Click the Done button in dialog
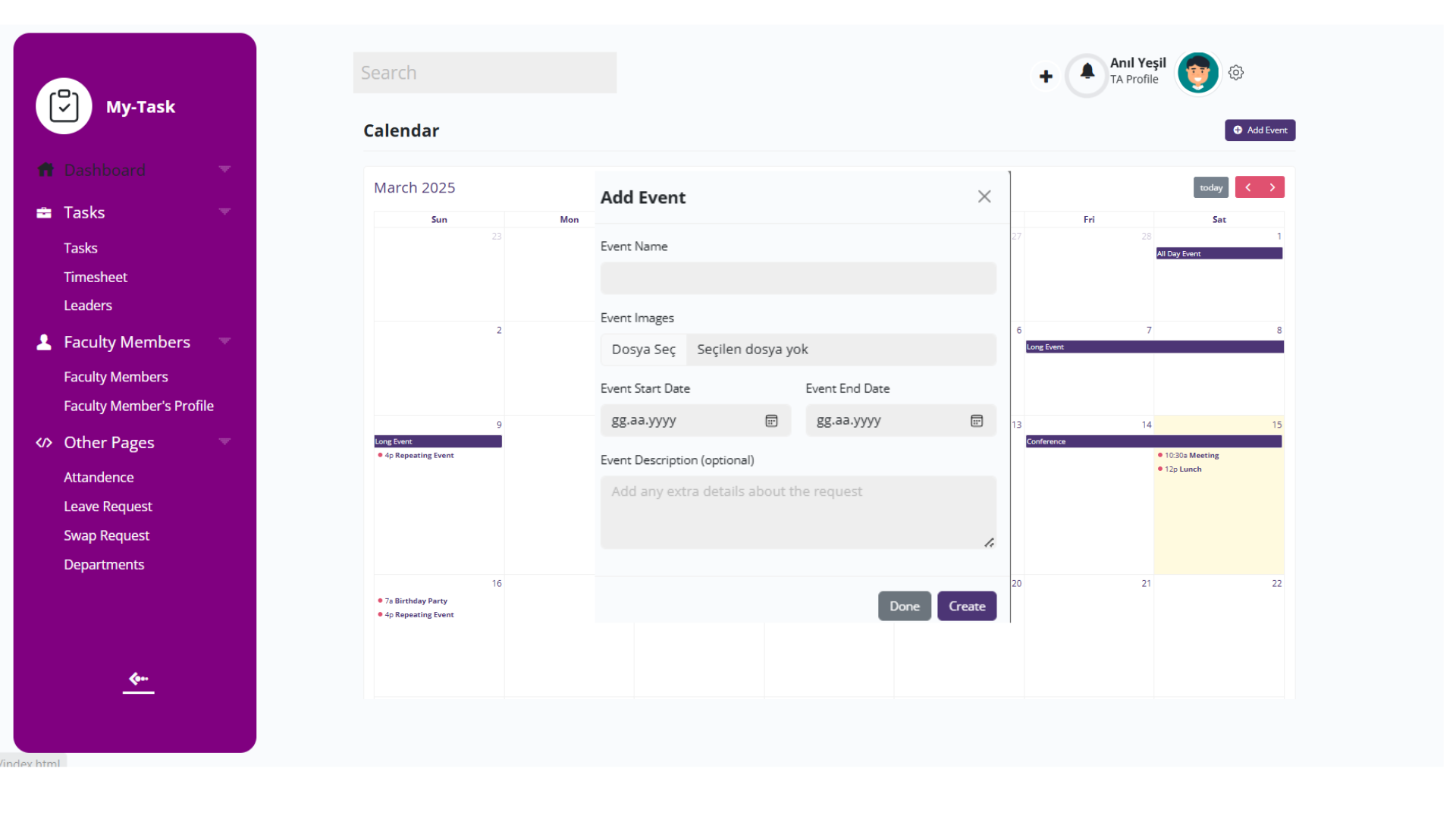This screenshot has width=1456, height=819. click(904, 606)
